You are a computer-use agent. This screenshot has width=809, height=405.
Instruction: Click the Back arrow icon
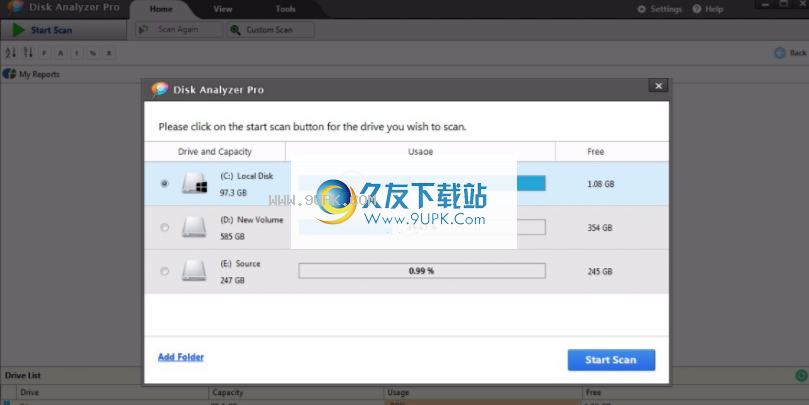click(780, 53)
